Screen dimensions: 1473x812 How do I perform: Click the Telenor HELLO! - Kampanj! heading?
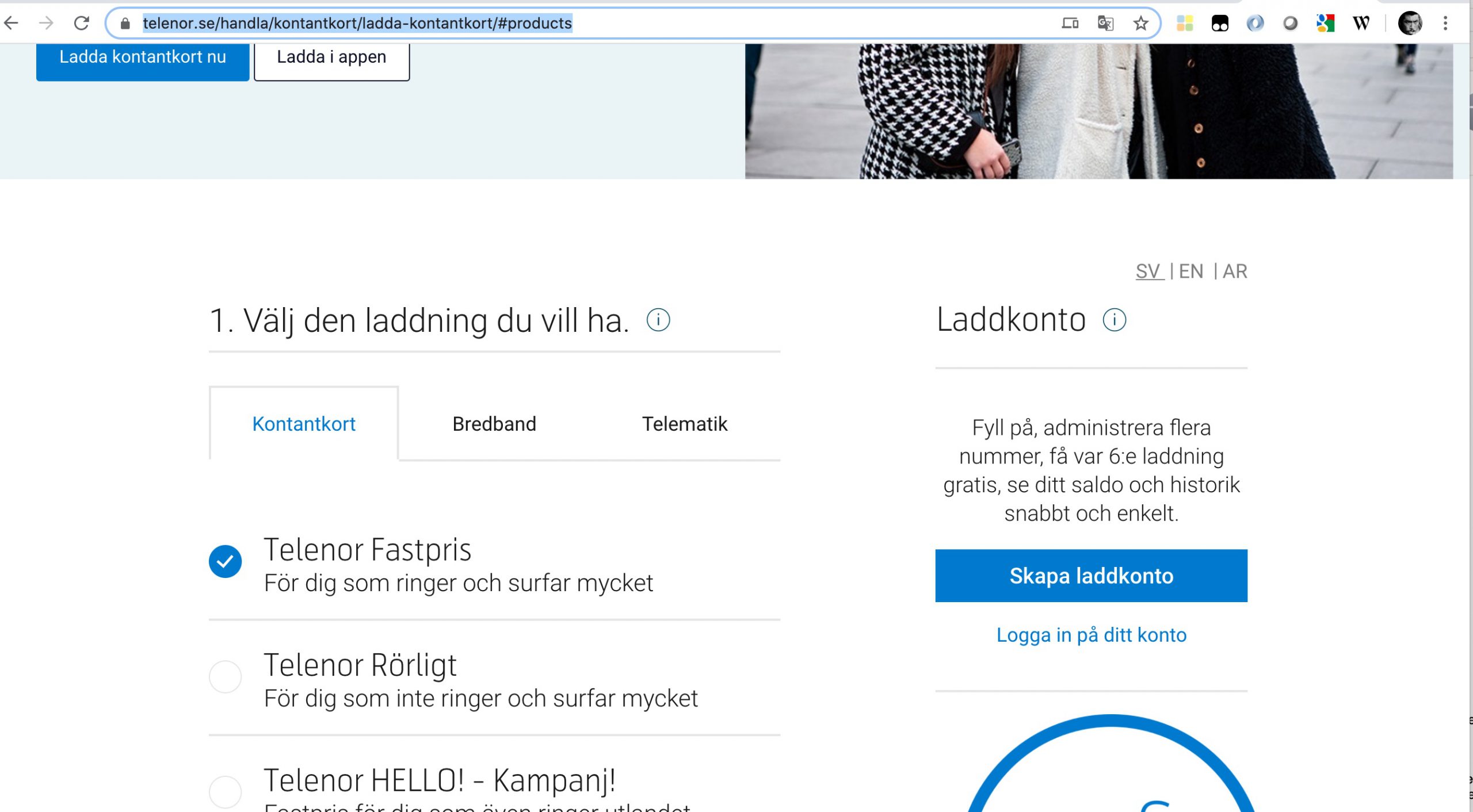tap(440, 781)
